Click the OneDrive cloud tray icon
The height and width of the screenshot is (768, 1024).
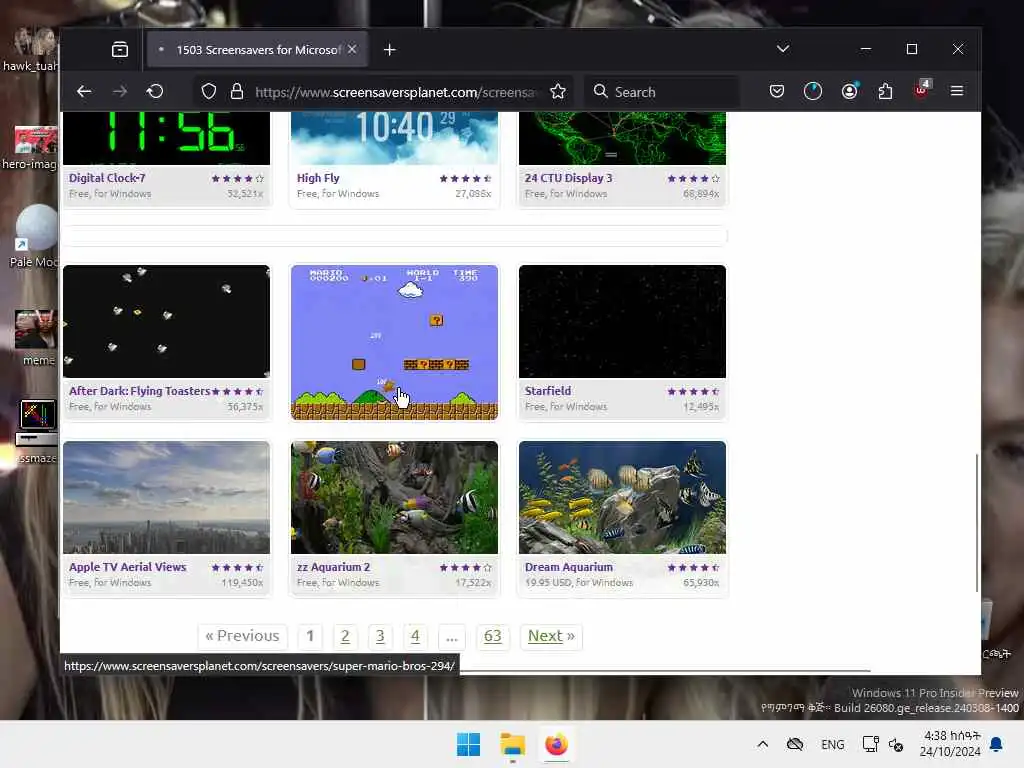tap(795, 744)
